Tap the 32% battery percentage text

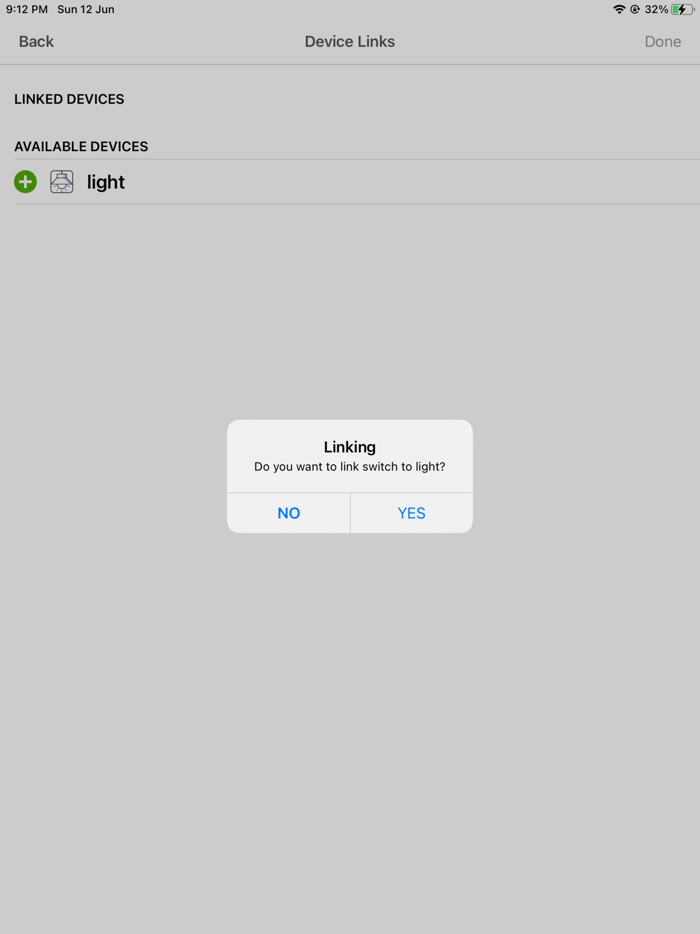pos(656,10)
